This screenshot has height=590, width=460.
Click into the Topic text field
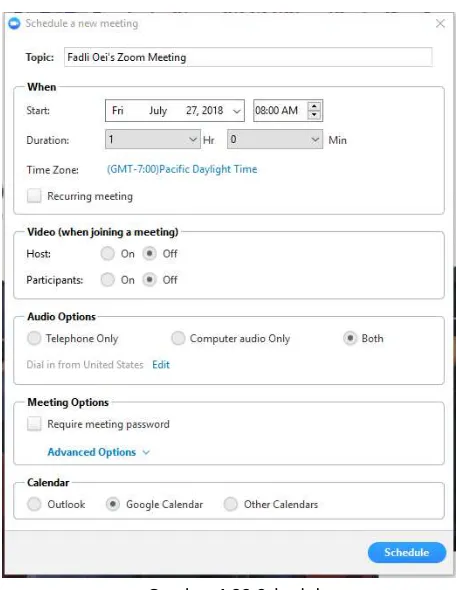click(248, 57)
